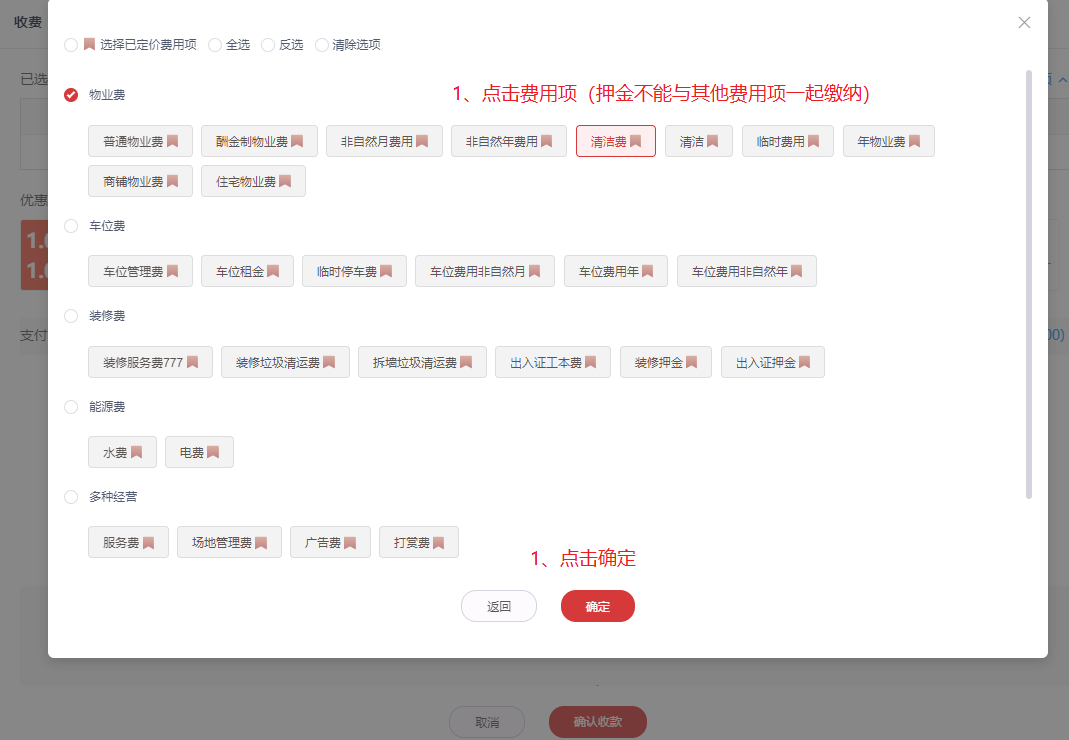This screenshot has height=740, width=1069.
Task: Choose the 酬金制物业费 fee item
Action: pos(259,141)
